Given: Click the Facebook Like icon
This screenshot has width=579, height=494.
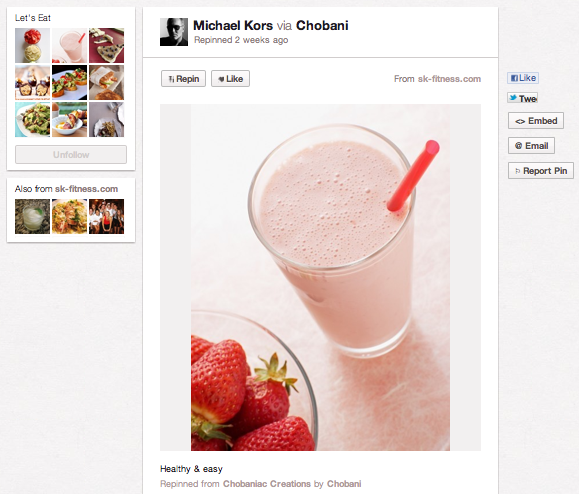Looking at the screenshot, I should pos(523,78).
